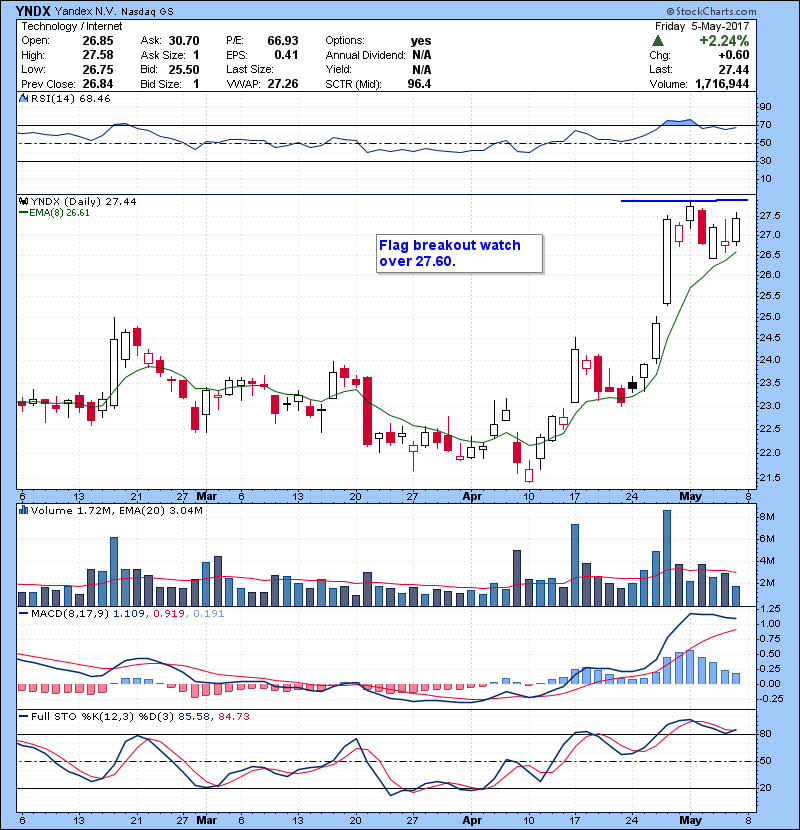Image resolution: width=800 pixels, height=830 pixels.
Task: Click the MACD(8,17,9) legend label
Action: click(x=70, y=614)
